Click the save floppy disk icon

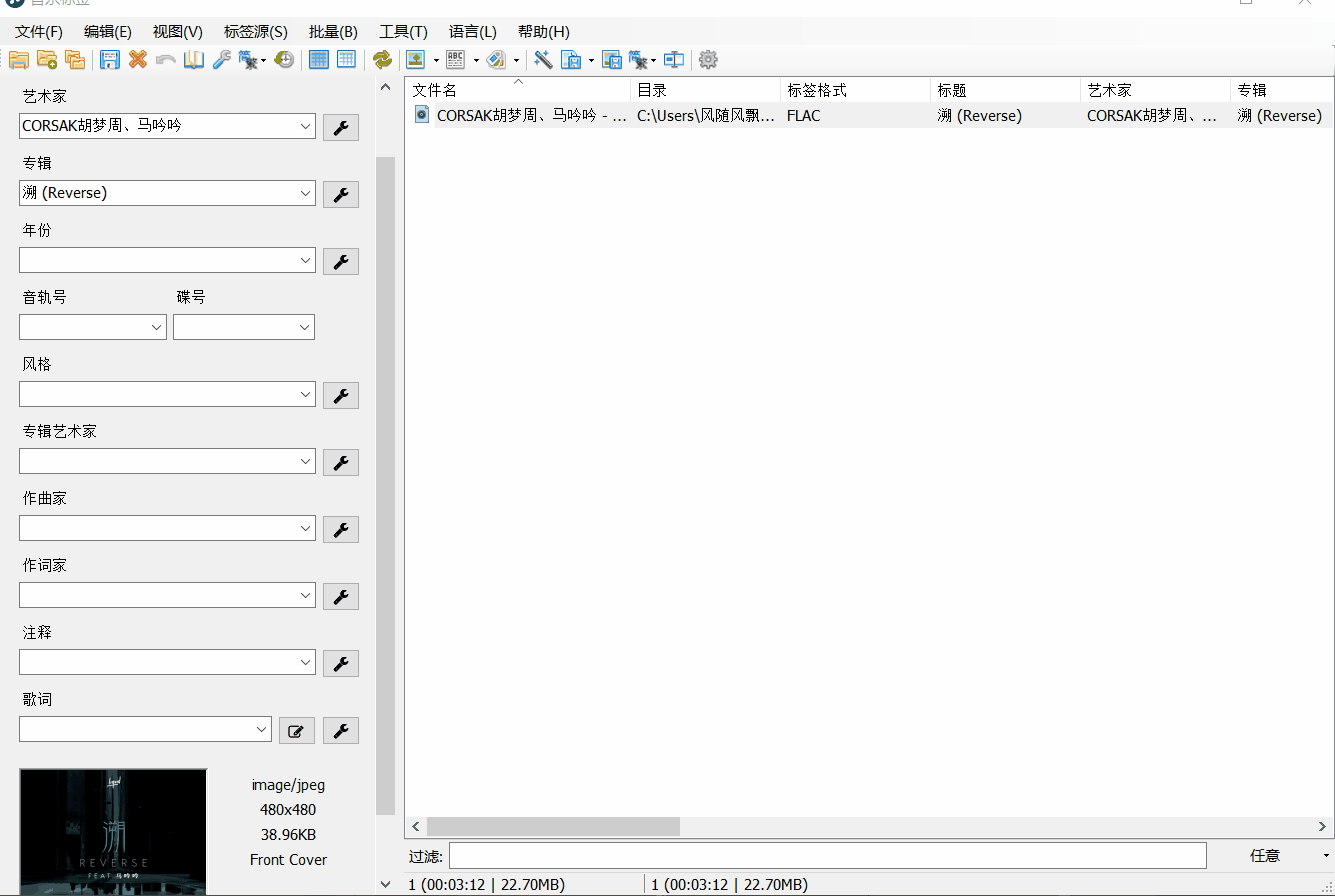point(110,60)
